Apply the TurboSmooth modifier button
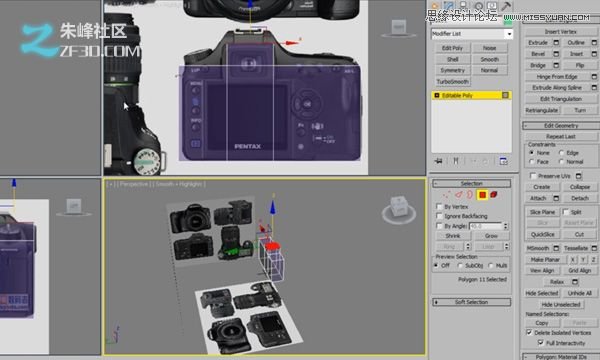Screen dimensions: 600x360 point(452,81)
